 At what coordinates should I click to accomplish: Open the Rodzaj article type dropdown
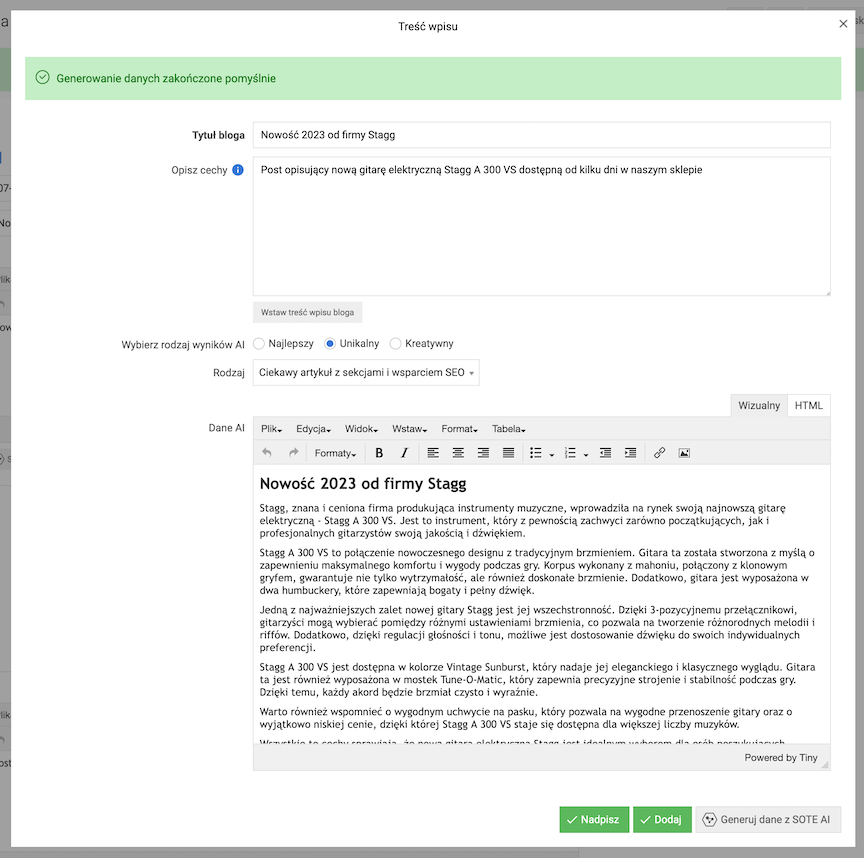tap(366, 373)
